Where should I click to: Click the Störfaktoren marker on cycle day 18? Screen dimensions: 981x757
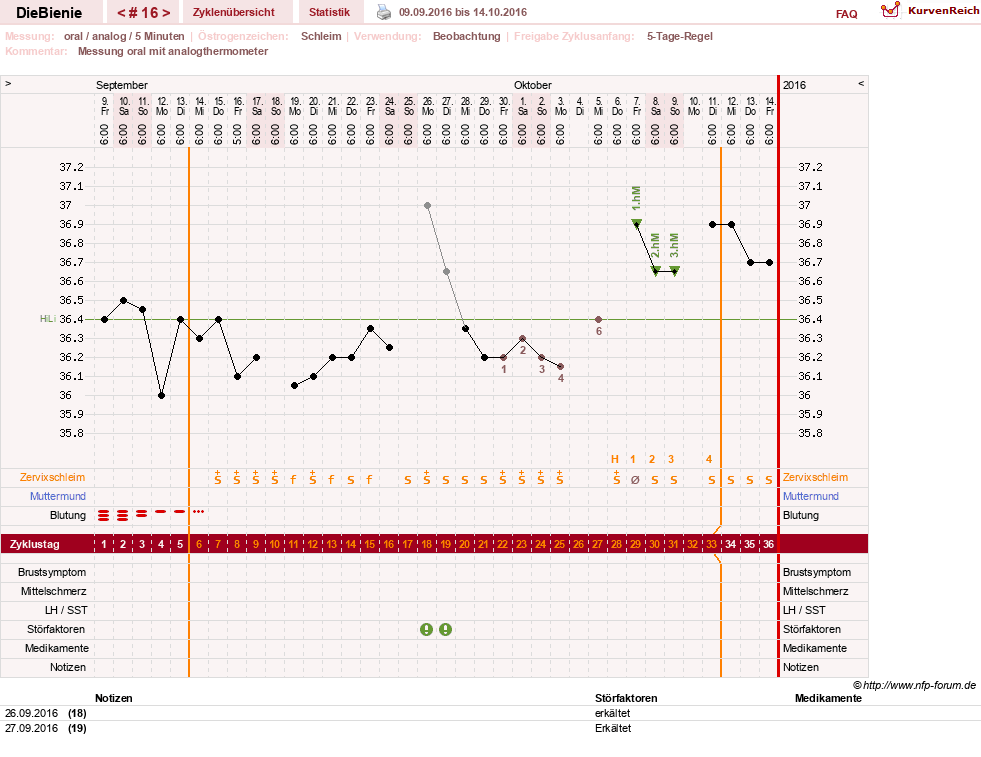426,629
